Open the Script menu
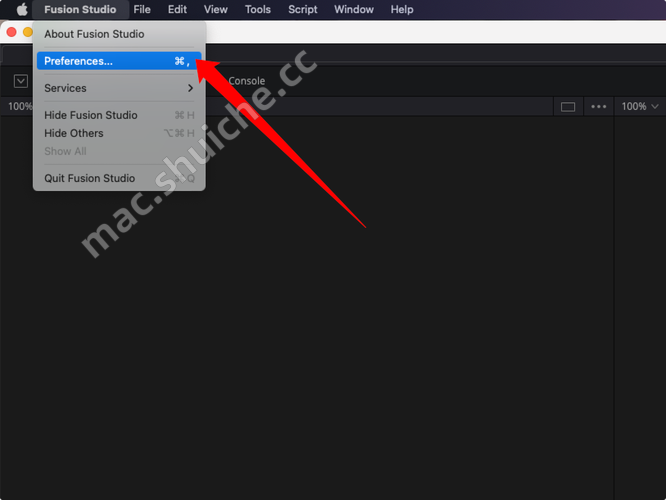The width and height of the screenshot is (666, 500). tap(302, 9)
